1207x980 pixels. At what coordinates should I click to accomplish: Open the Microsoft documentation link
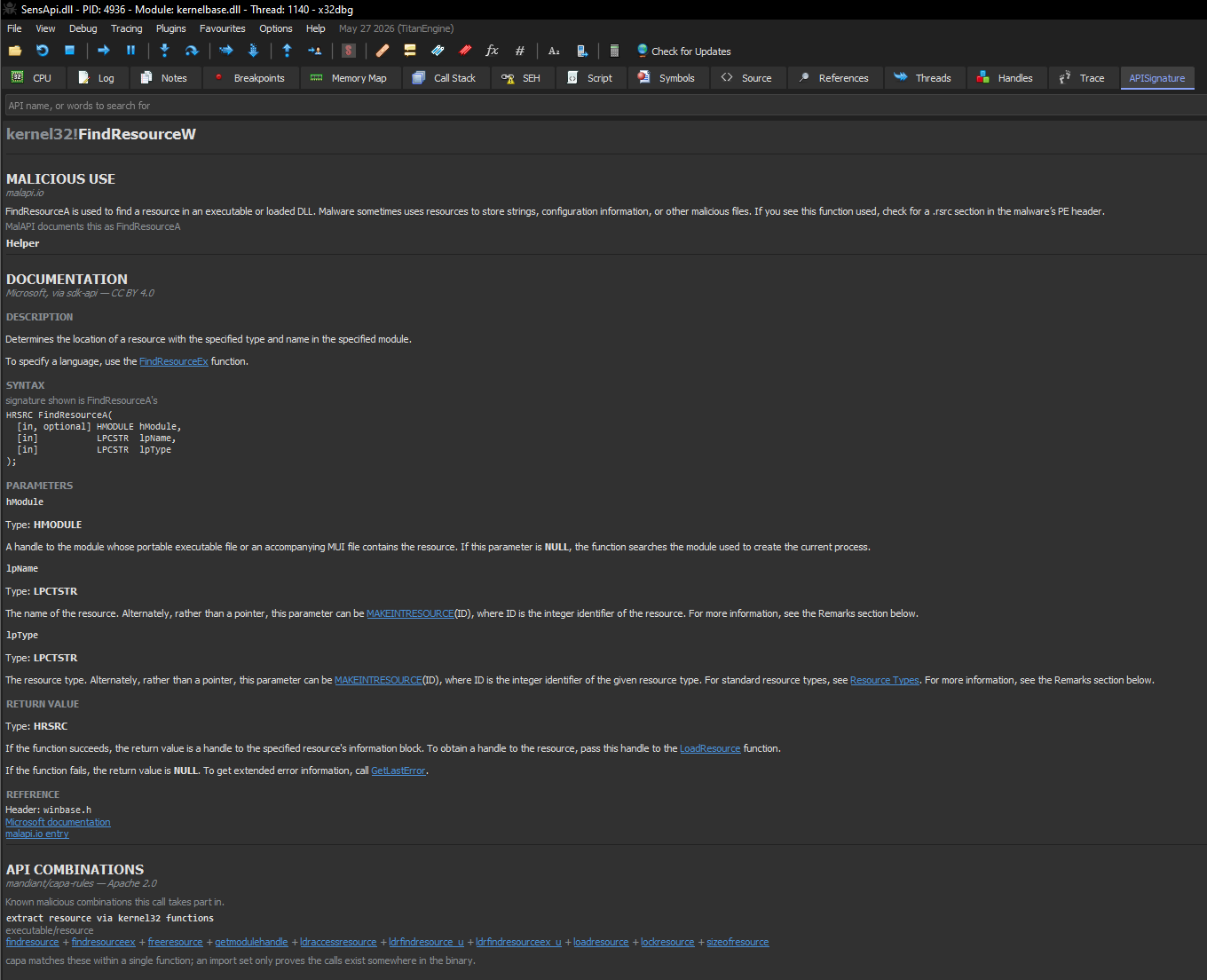(x=58, y=822)
